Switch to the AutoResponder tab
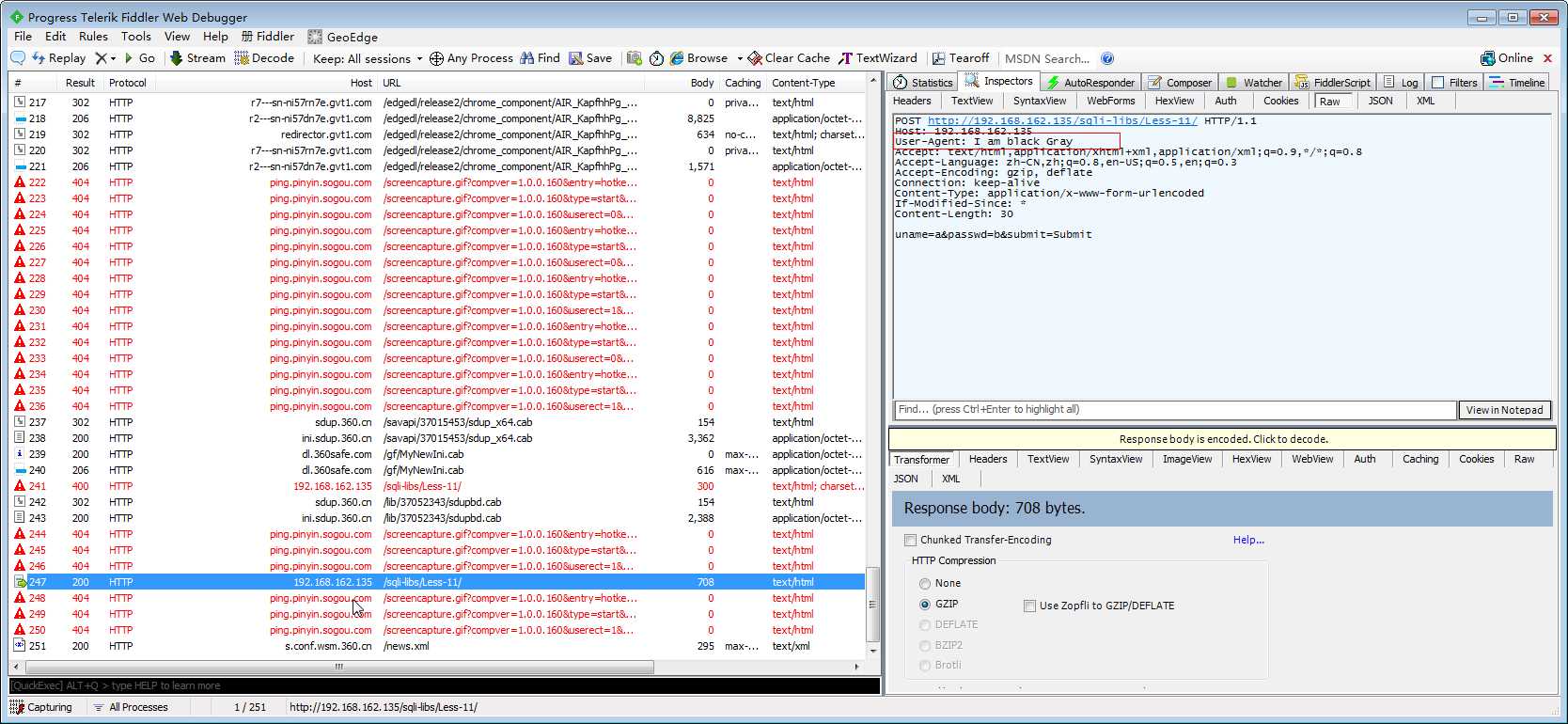This screenshot has height=724, width=1568. (x=1090, y=83)
